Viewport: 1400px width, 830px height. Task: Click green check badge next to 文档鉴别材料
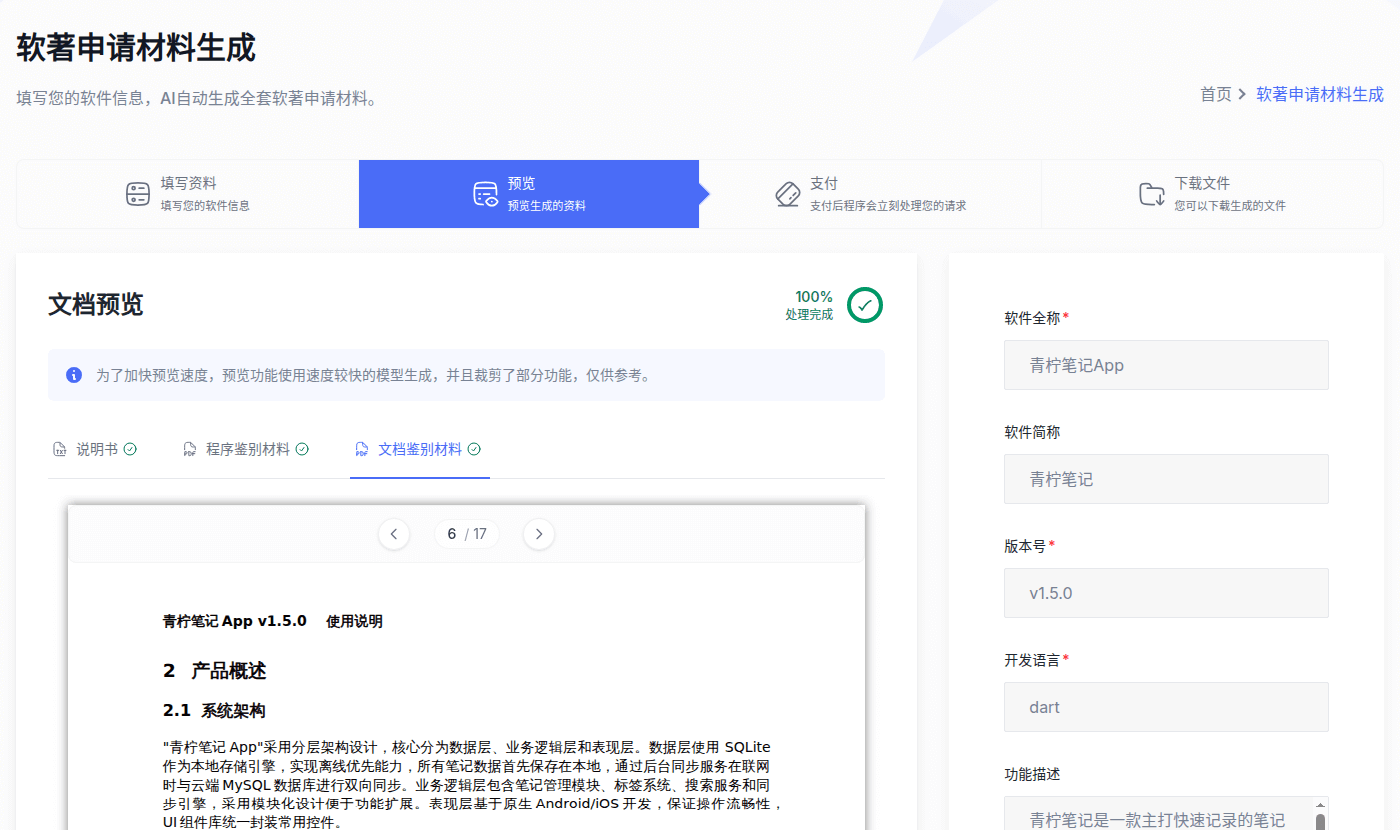point(474,450)
